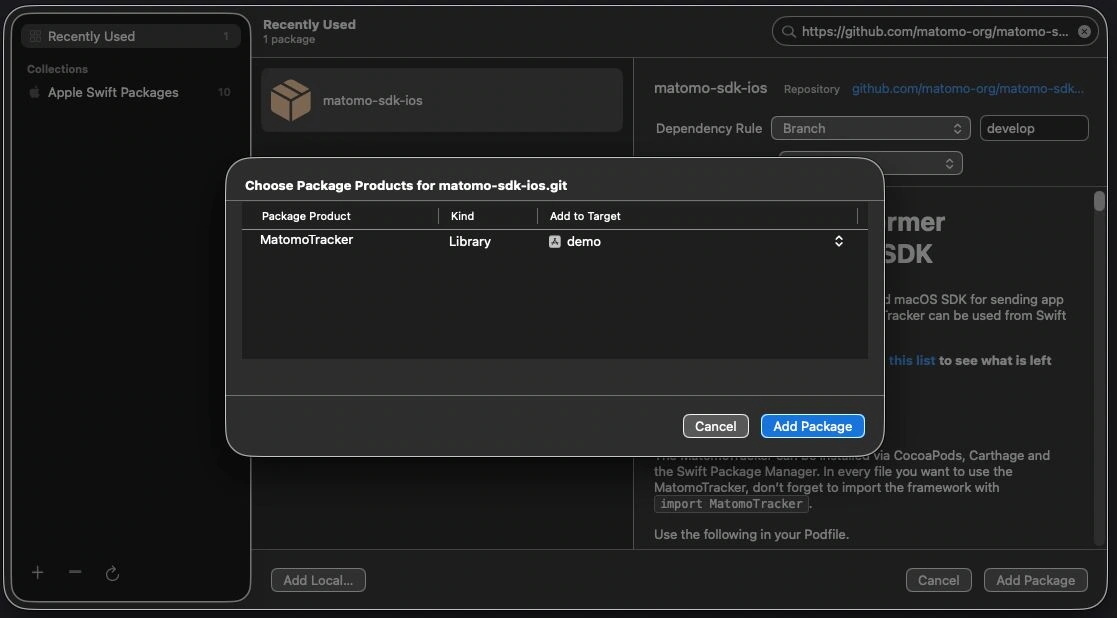Viewport: 1117px width, 618px height.
Task: Click the plus icon to add a collection
Action: 38,572
